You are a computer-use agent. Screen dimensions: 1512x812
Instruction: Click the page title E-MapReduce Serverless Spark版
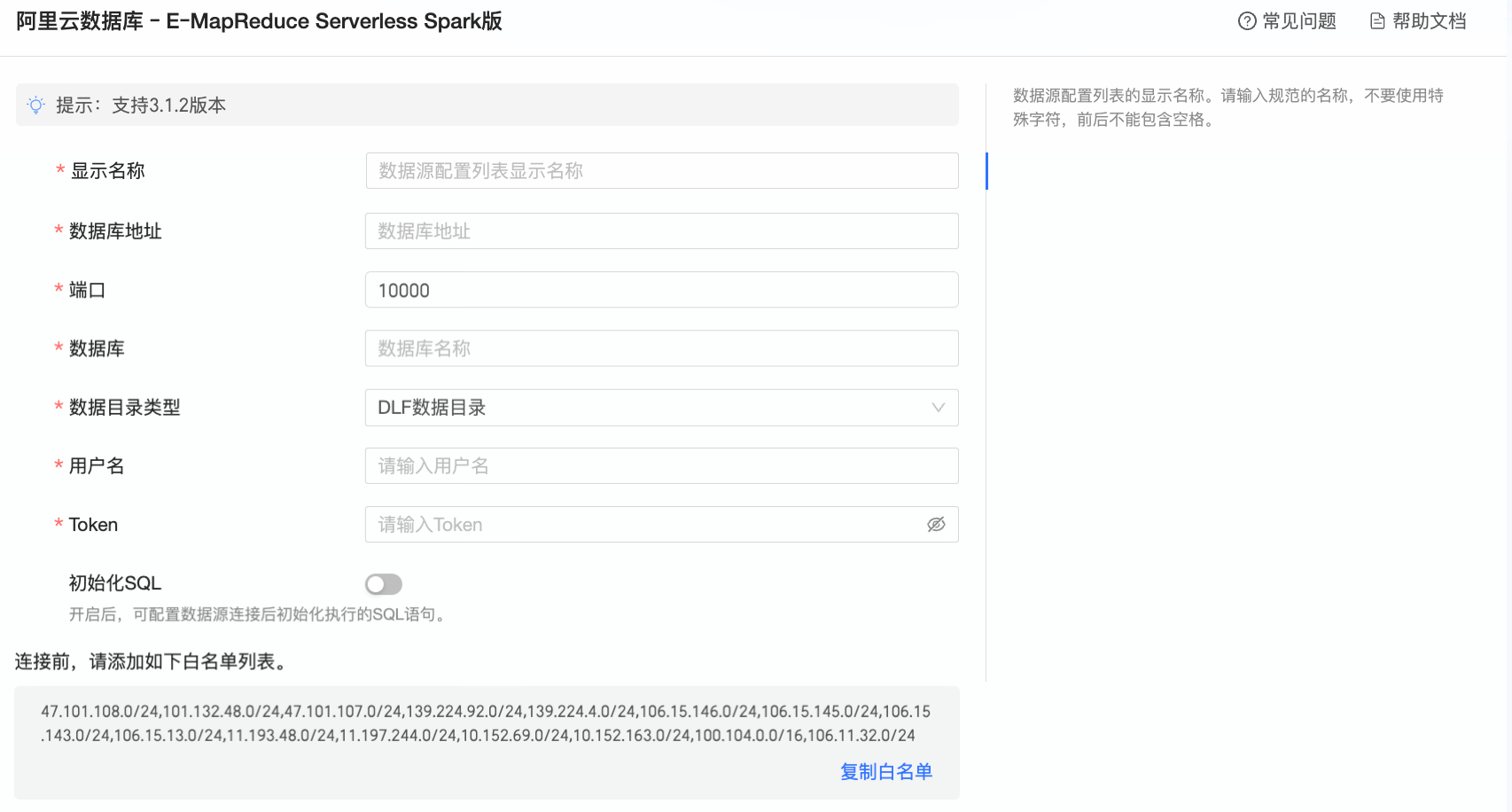click(259, 21)
